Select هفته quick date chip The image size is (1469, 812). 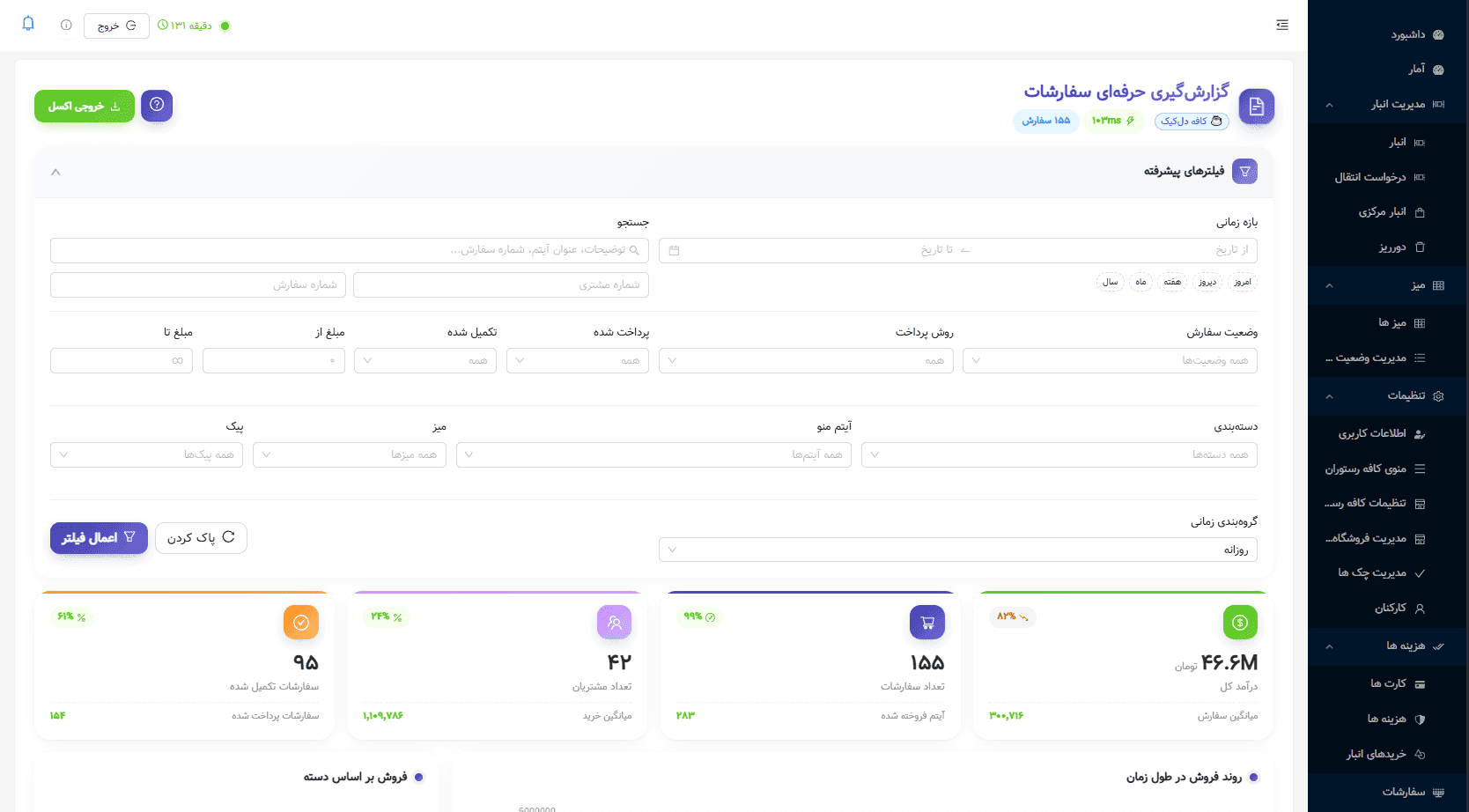[x=1172, y=282]
